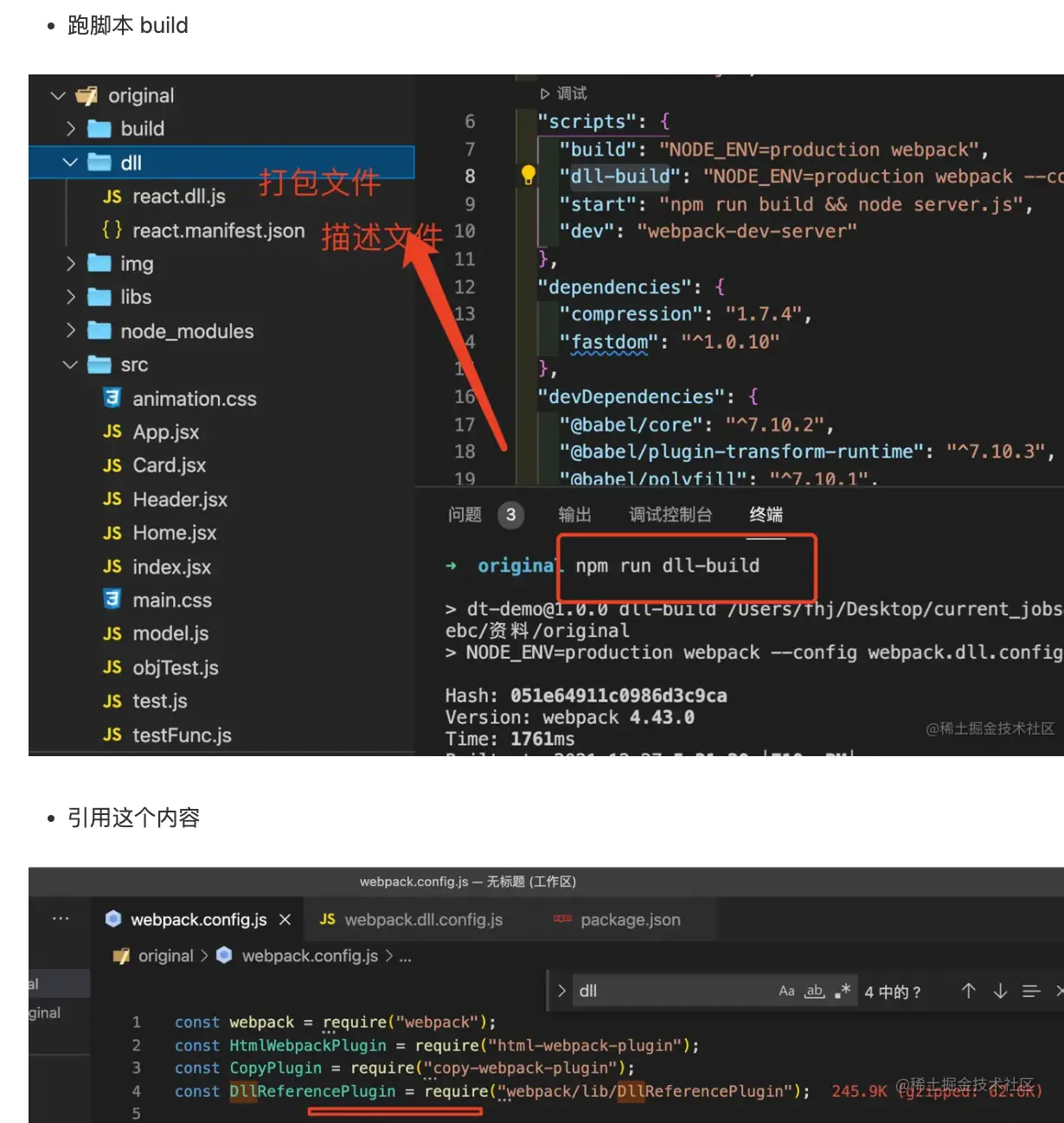Select model.js in the explorer
This screenshot has width=1064, height=1123.
click(170, 633)
